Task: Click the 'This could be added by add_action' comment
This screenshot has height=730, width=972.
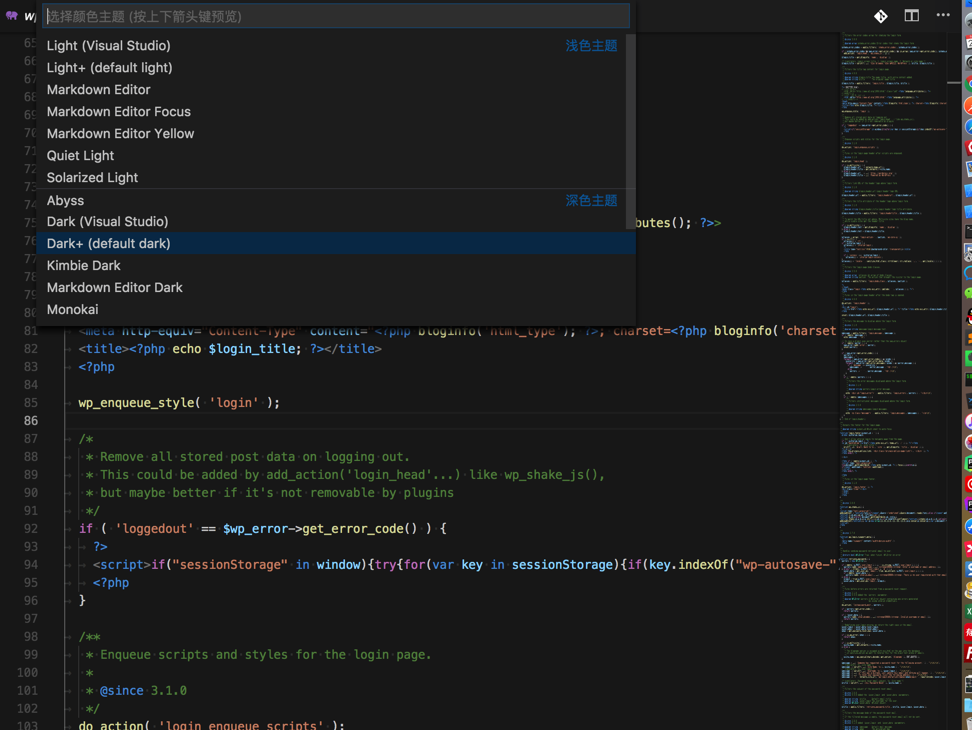Action: pos(345,475)
